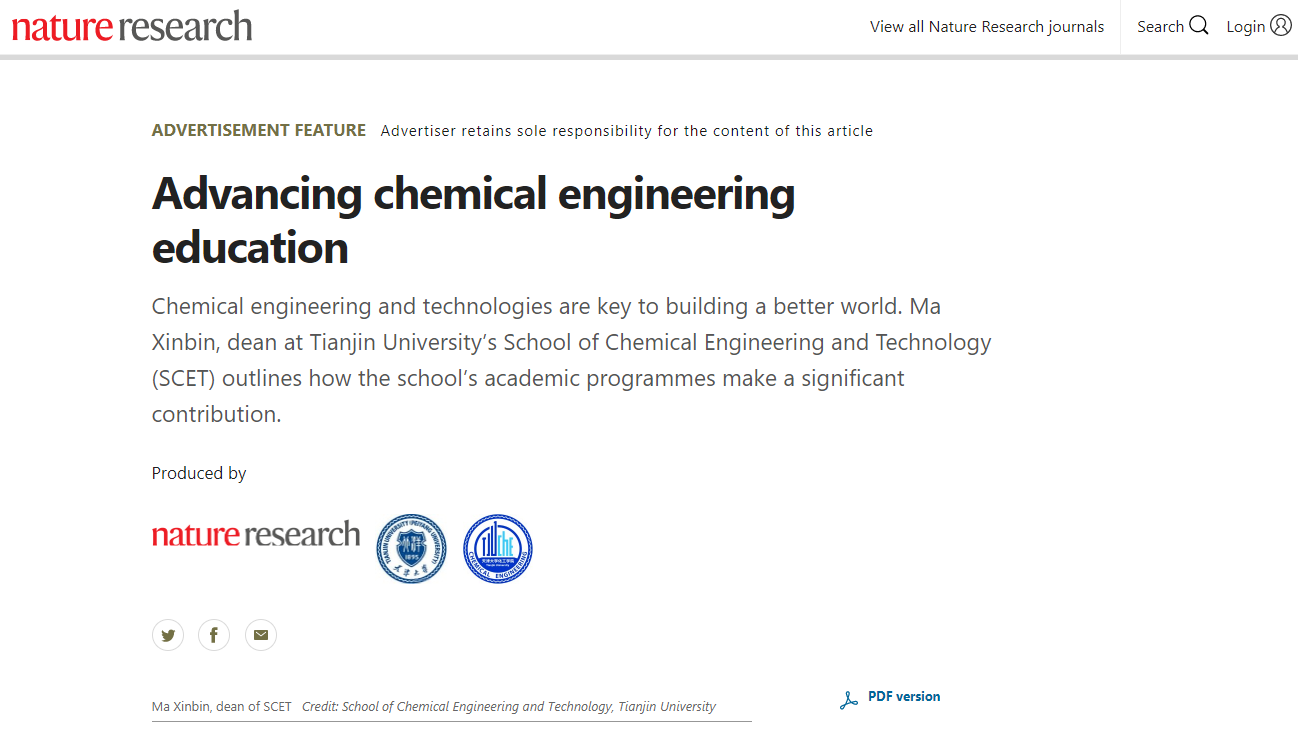The height and width of the screenshot is (737, 1298).
Task: Open Chemical Engineering school logo
Action: 498,549
